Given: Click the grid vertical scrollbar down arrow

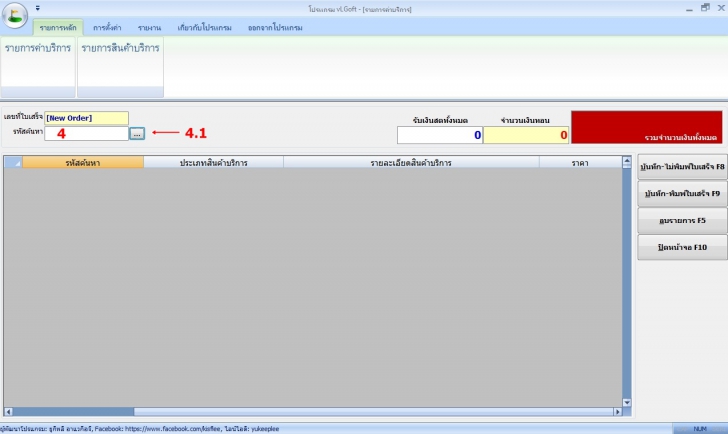Looking at the screenshot, I should [627, 402].
